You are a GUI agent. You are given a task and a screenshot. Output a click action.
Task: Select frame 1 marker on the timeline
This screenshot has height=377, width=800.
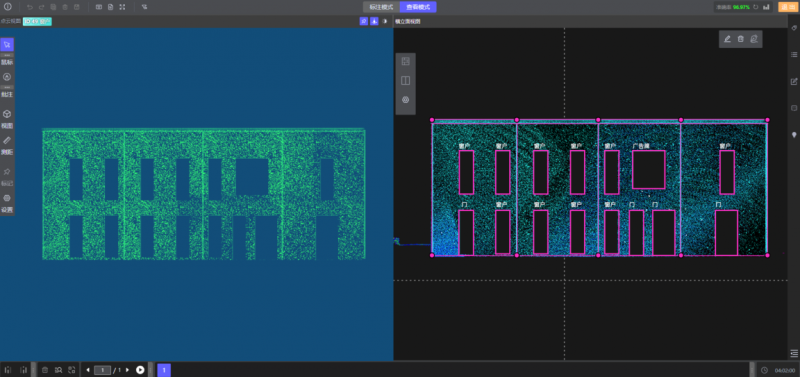click(x=164, y=370)
